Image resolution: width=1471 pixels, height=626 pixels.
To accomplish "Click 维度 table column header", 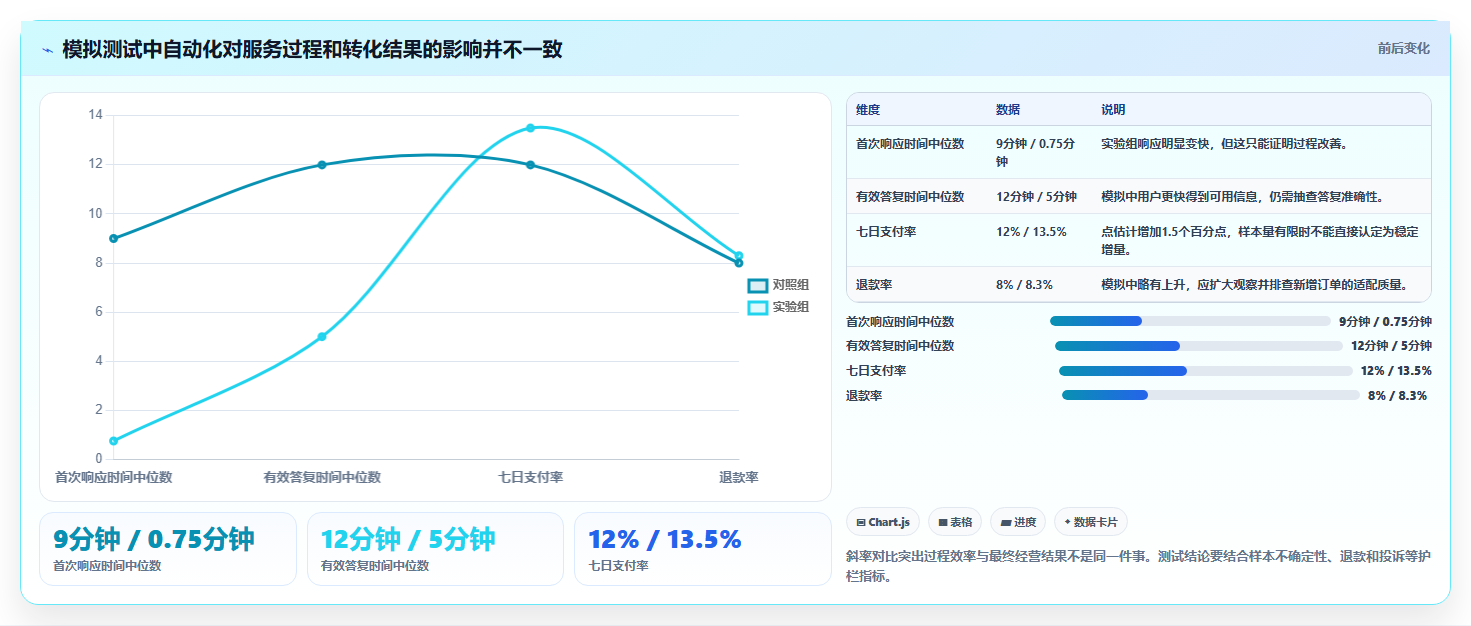I will 868,110.
